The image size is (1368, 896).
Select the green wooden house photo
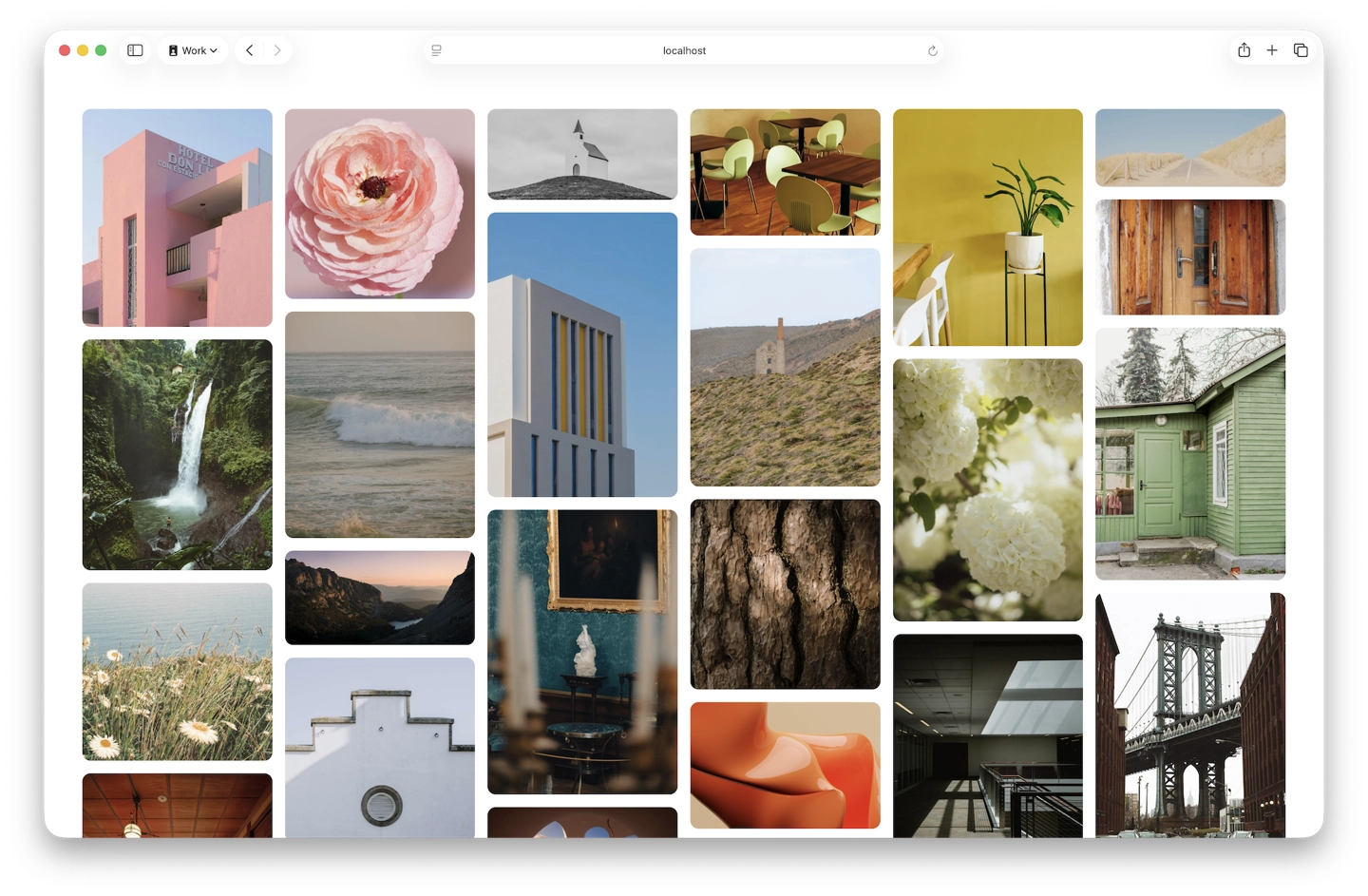click(x=1189, y=453)
